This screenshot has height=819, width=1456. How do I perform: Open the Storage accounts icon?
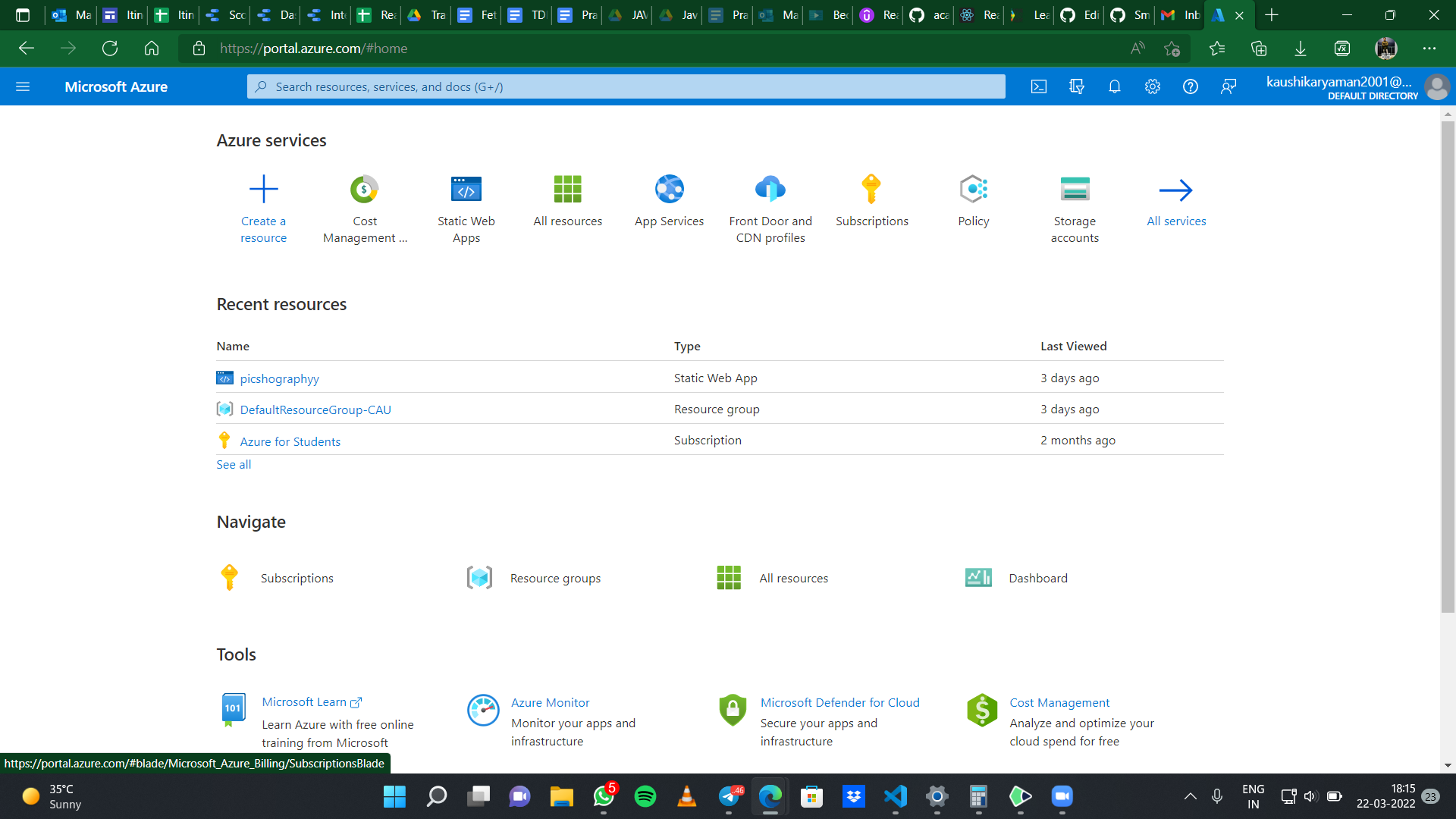pyautogui.click(x=1075, y=190)
